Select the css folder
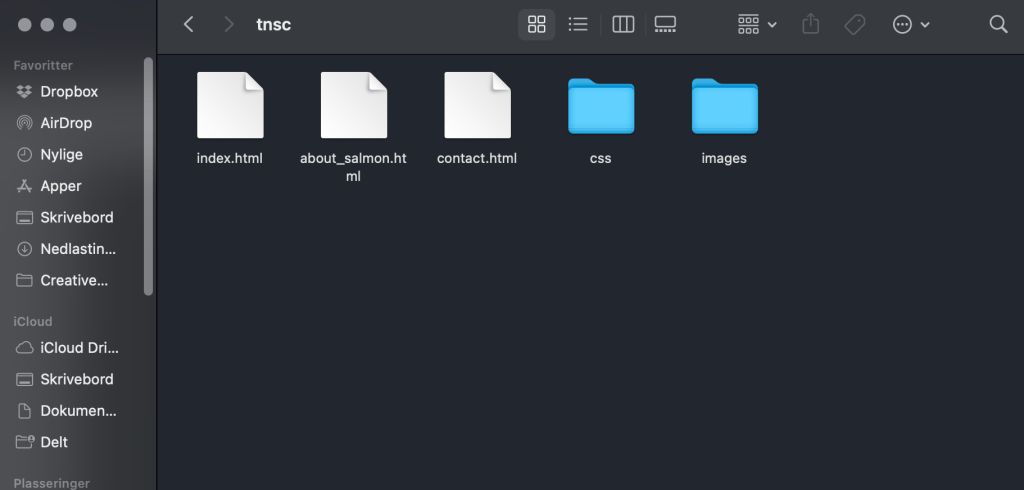Viewport: 1024px width, 490px height. 601,106
